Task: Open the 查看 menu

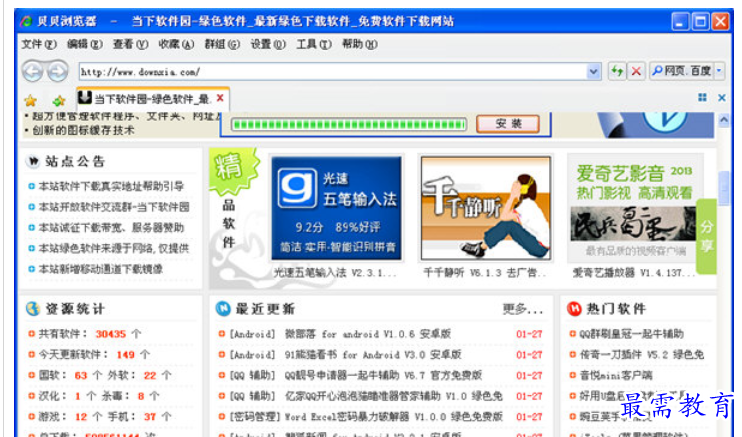Action: [x=130, y=45]
